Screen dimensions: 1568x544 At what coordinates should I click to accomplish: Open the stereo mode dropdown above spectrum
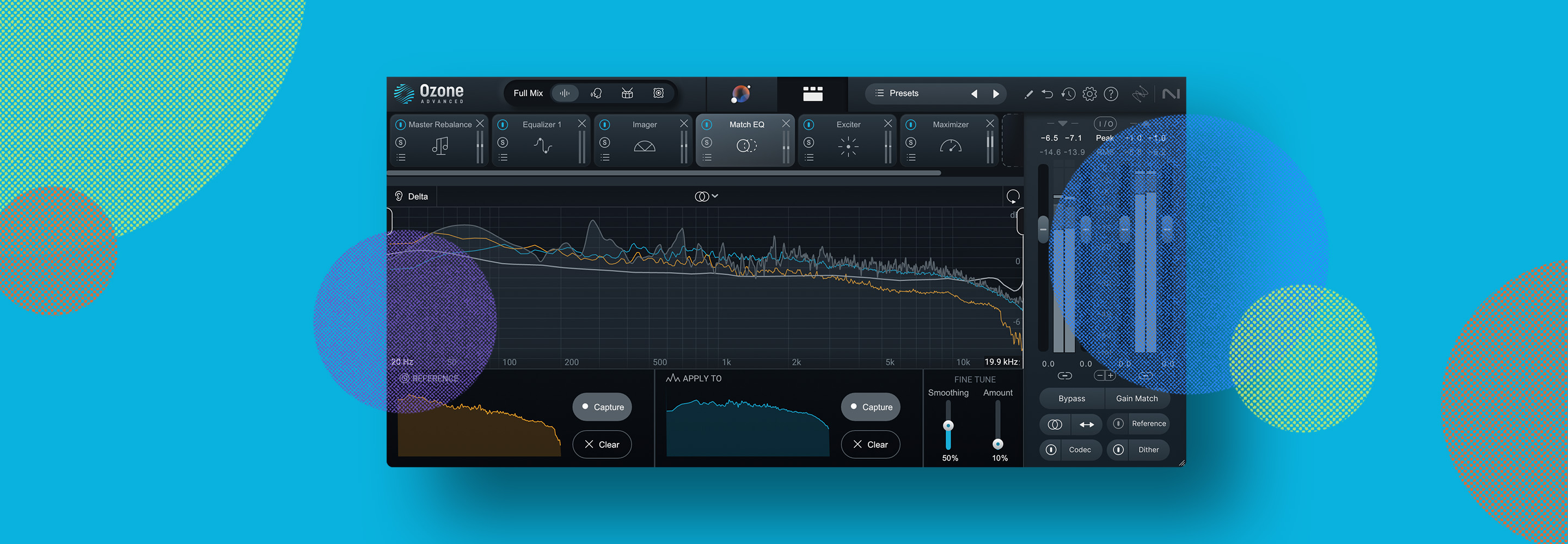pyautogui.click(x=706, y=196)
